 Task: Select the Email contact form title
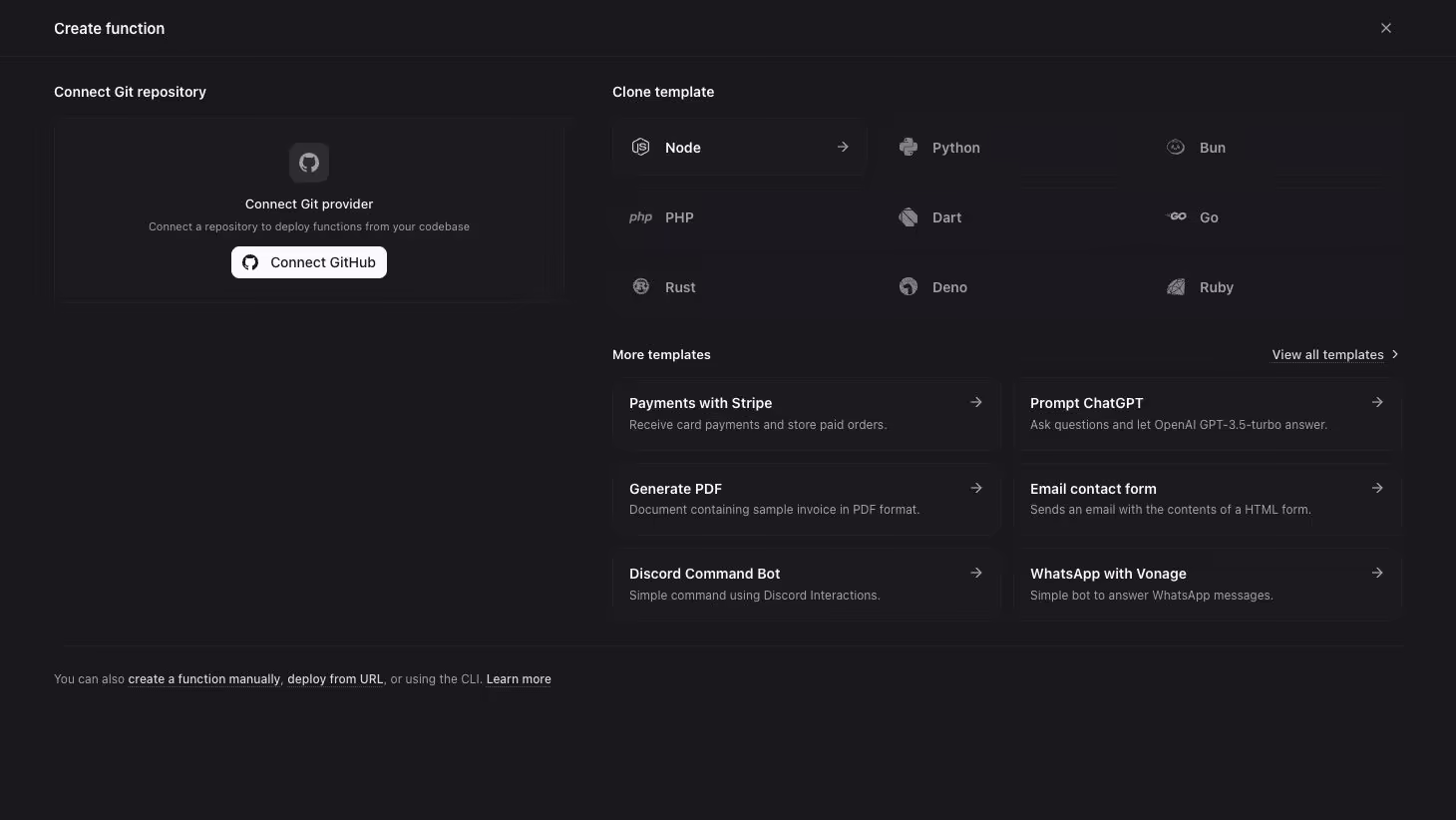point(1093,489)
